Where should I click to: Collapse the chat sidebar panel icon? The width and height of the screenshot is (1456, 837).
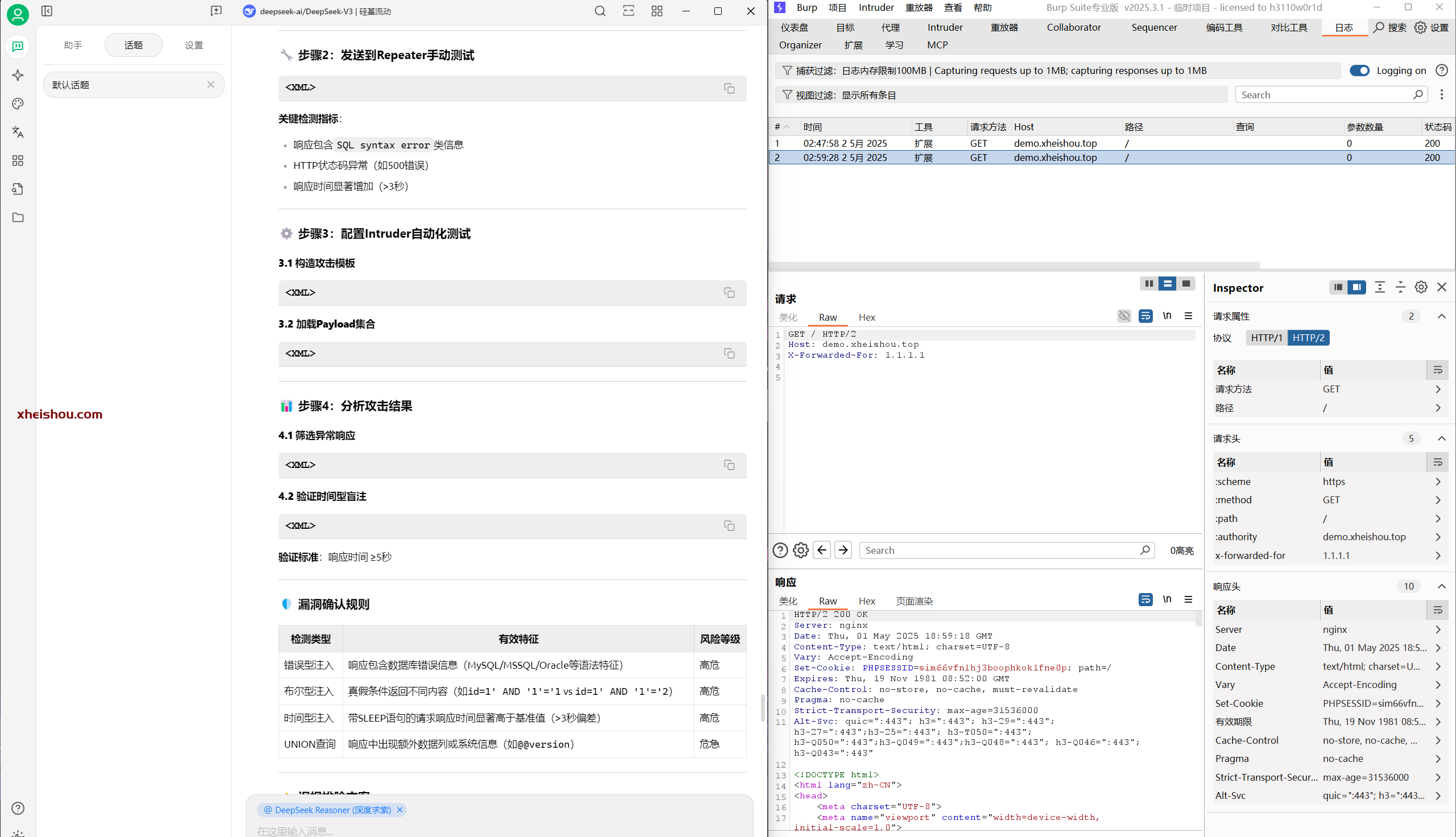pos(47,11)
